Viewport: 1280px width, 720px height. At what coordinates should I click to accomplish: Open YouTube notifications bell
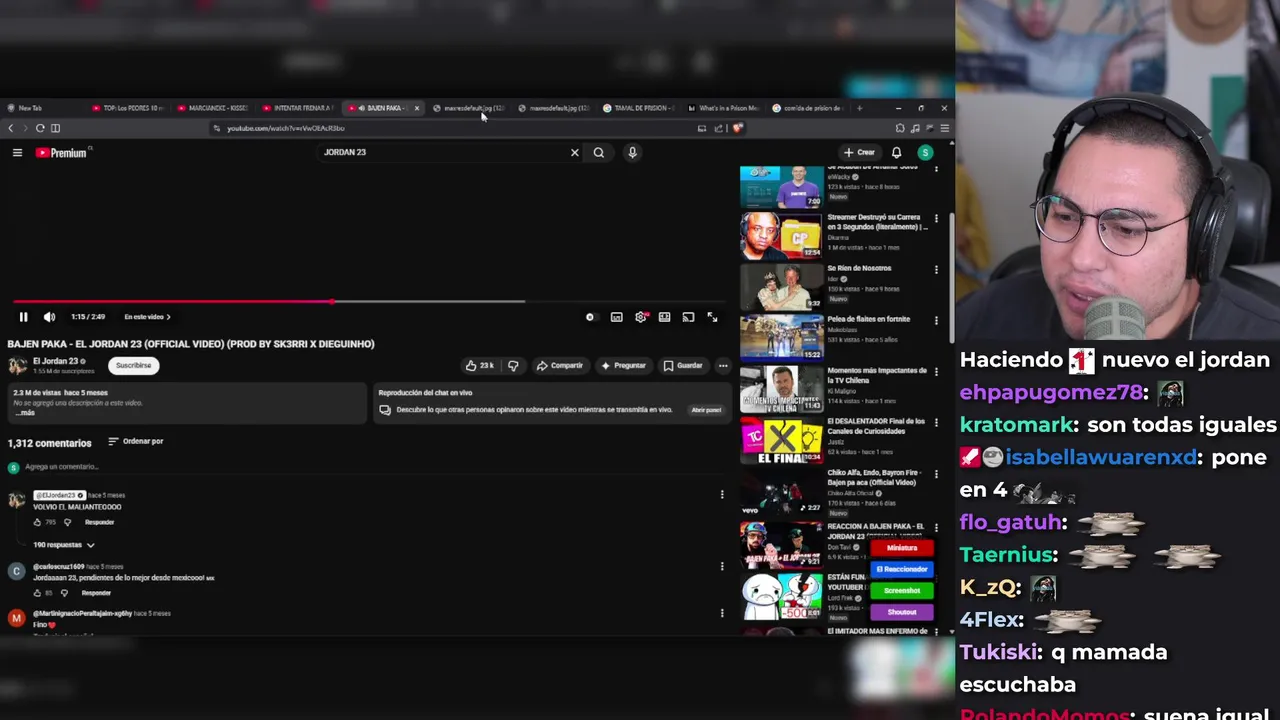pyautogui.click(x=896, y=153)
